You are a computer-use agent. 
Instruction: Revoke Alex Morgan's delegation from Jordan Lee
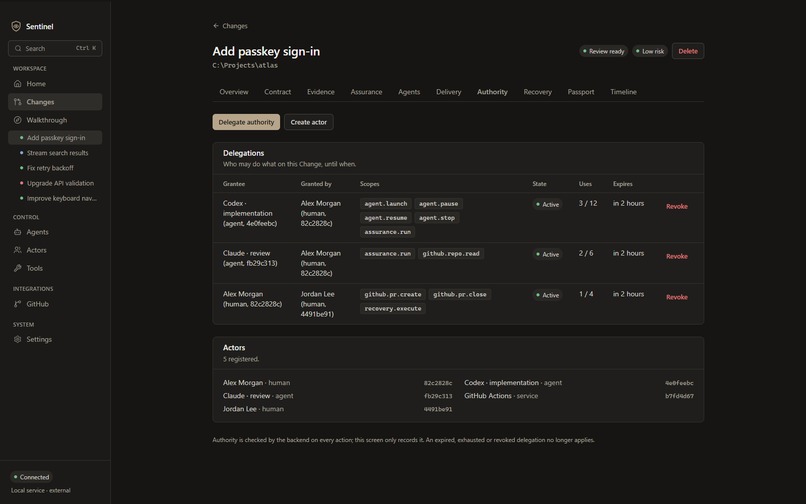tap(676, 297)
